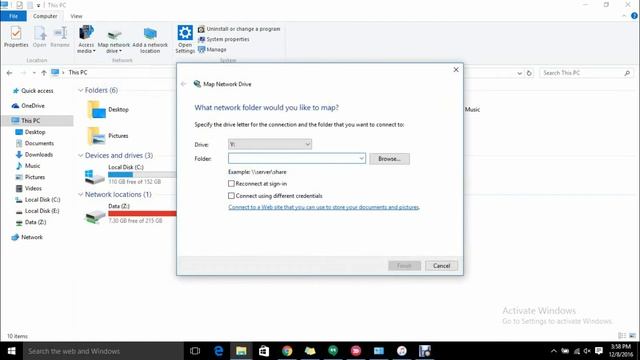The height and width of the screenshot is (360, 640).
Task: Click Manage in the System group
Action: (212, 49)
